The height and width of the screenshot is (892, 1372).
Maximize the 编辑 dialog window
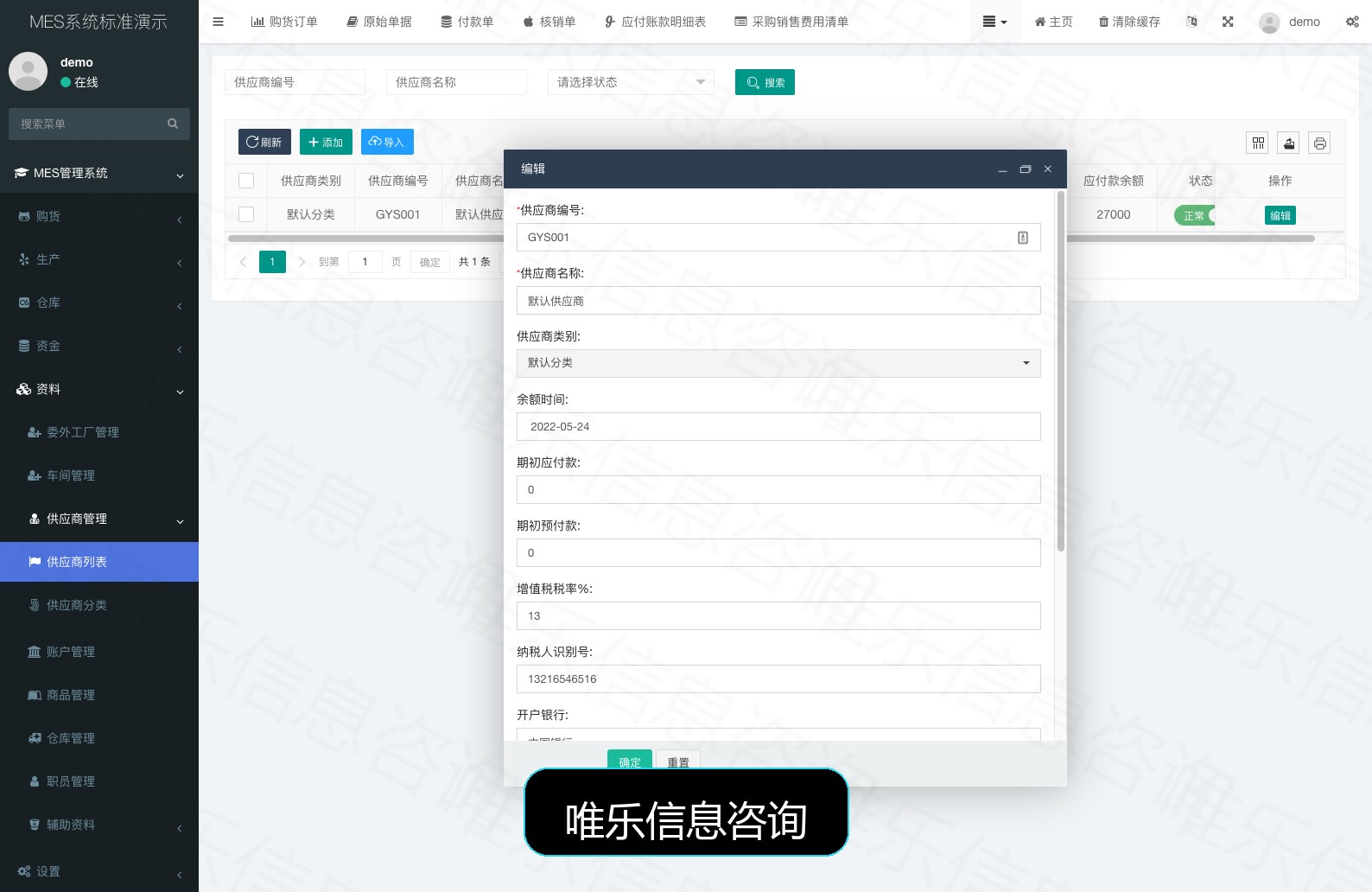coord(1026,169)
